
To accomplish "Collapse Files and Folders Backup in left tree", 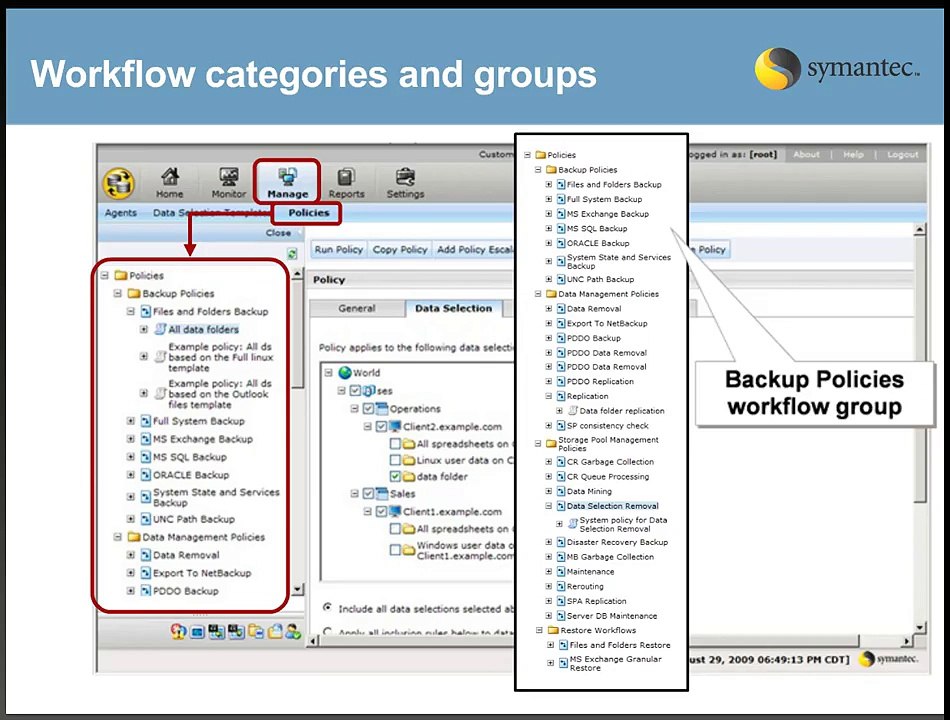I will coord(130,311).
